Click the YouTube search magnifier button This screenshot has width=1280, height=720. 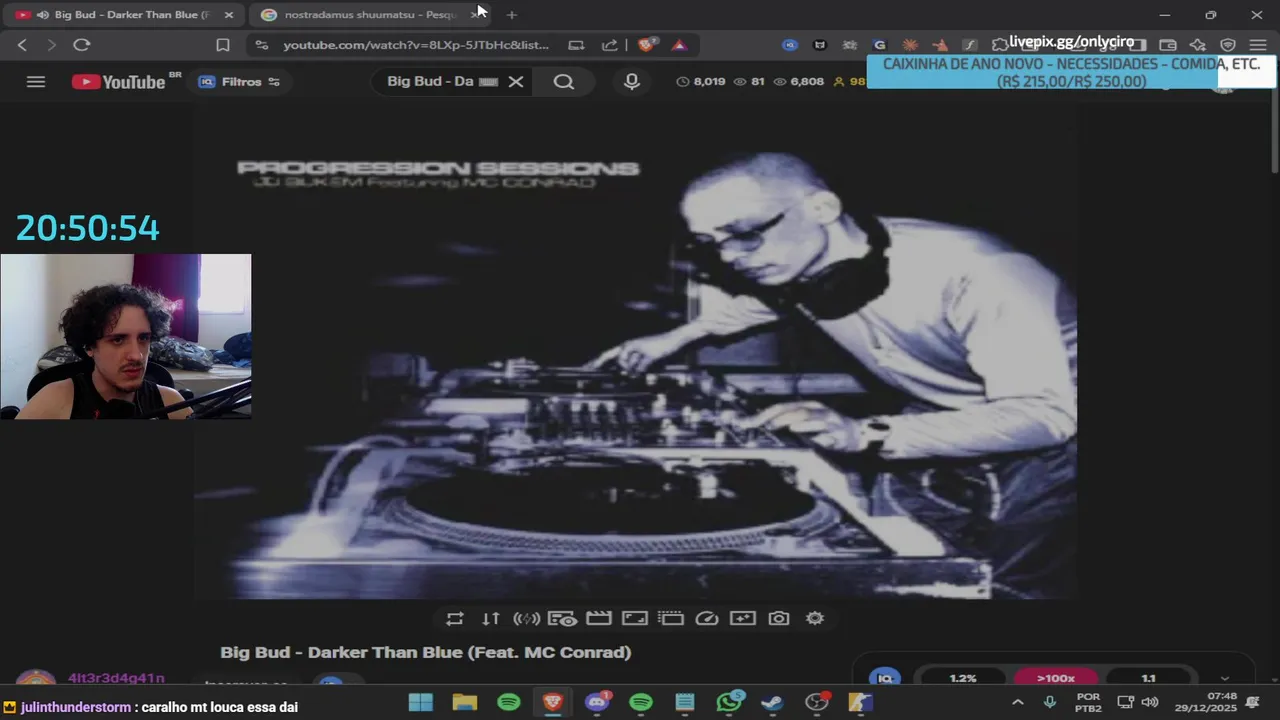[564, 82]
